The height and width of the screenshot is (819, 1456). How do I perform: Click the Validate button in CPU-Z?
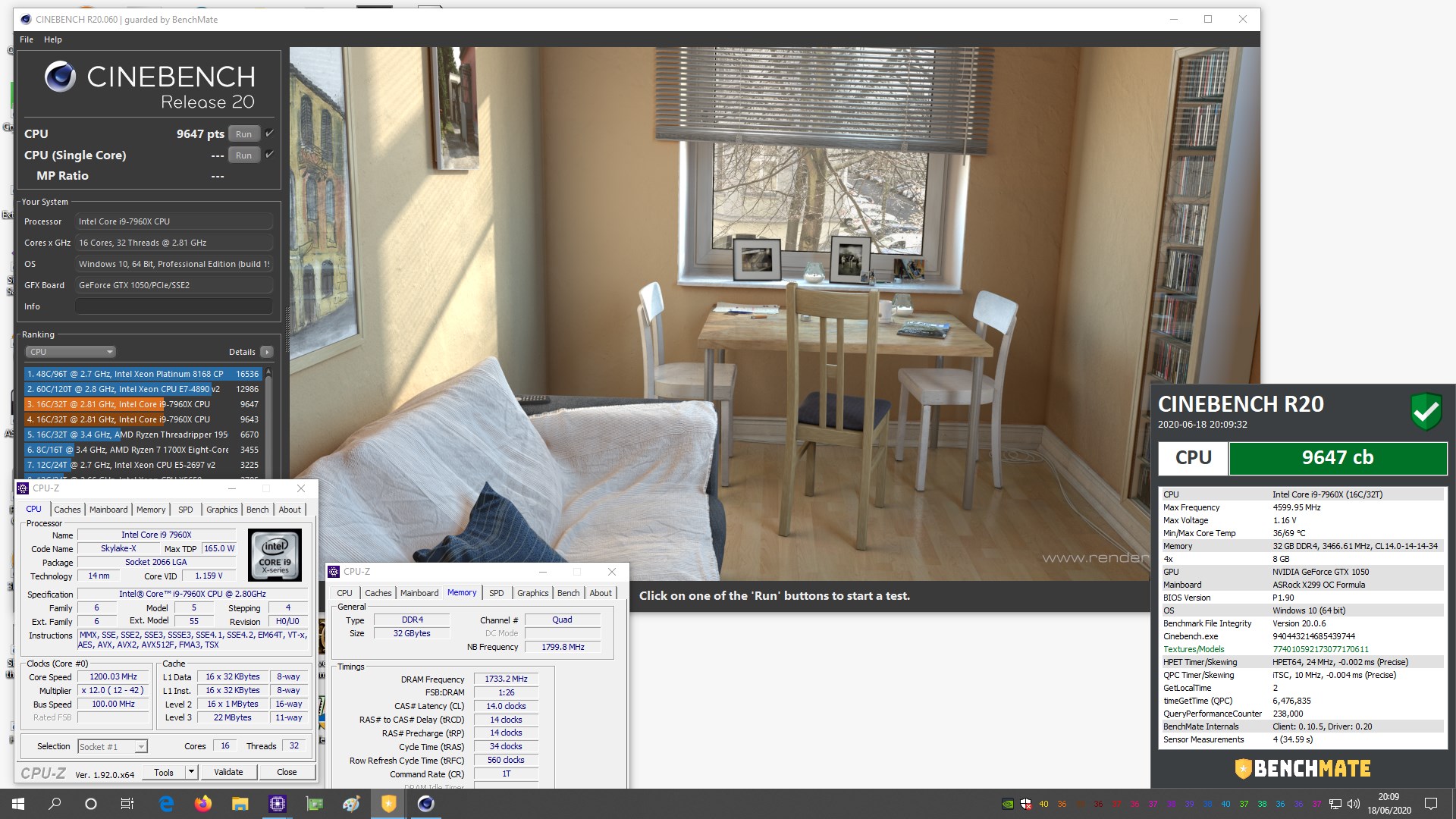coord(228,772)
